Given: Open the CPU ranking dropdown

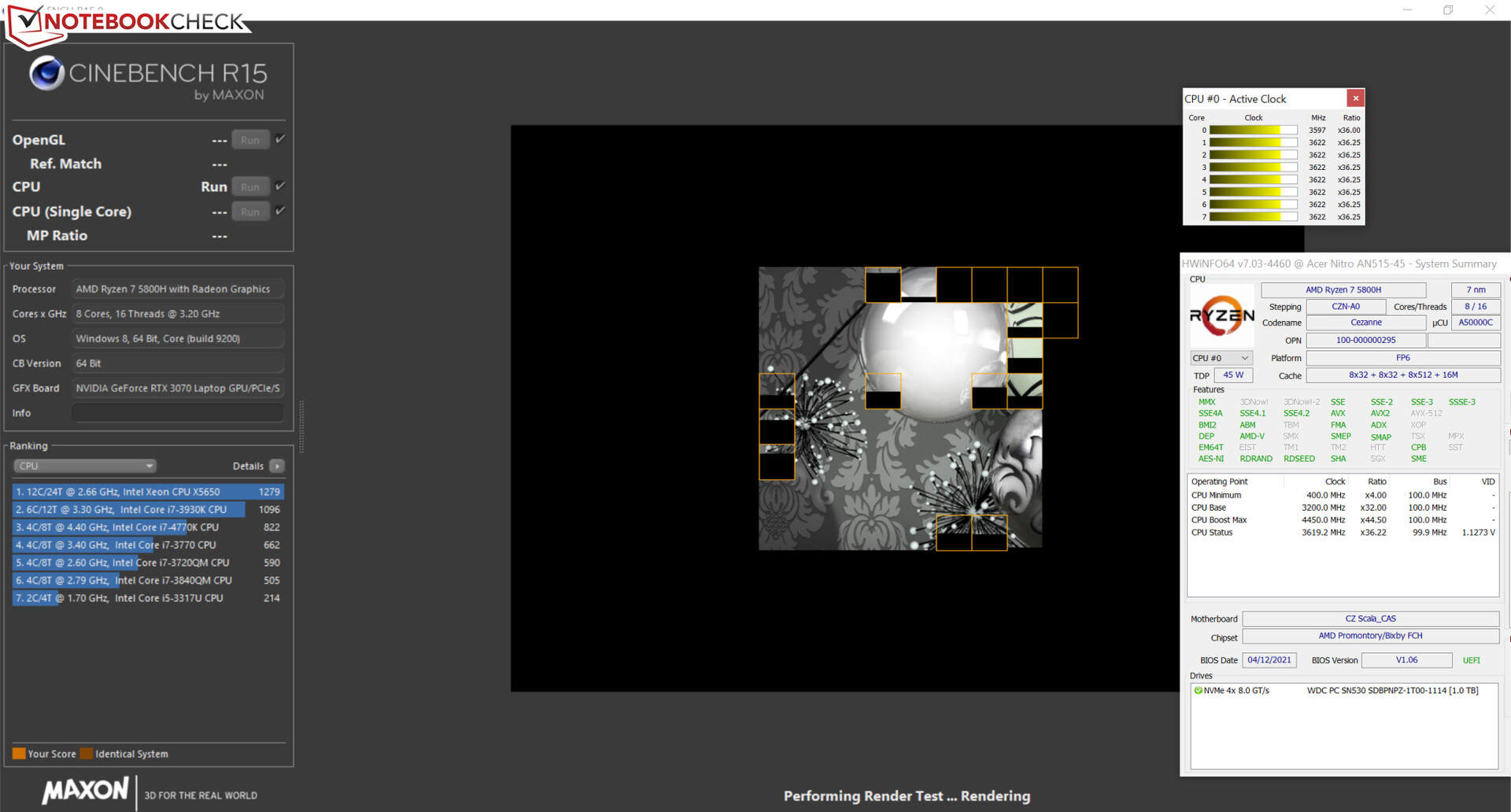Looking at the screenshot, I should [x=84, y=466].
